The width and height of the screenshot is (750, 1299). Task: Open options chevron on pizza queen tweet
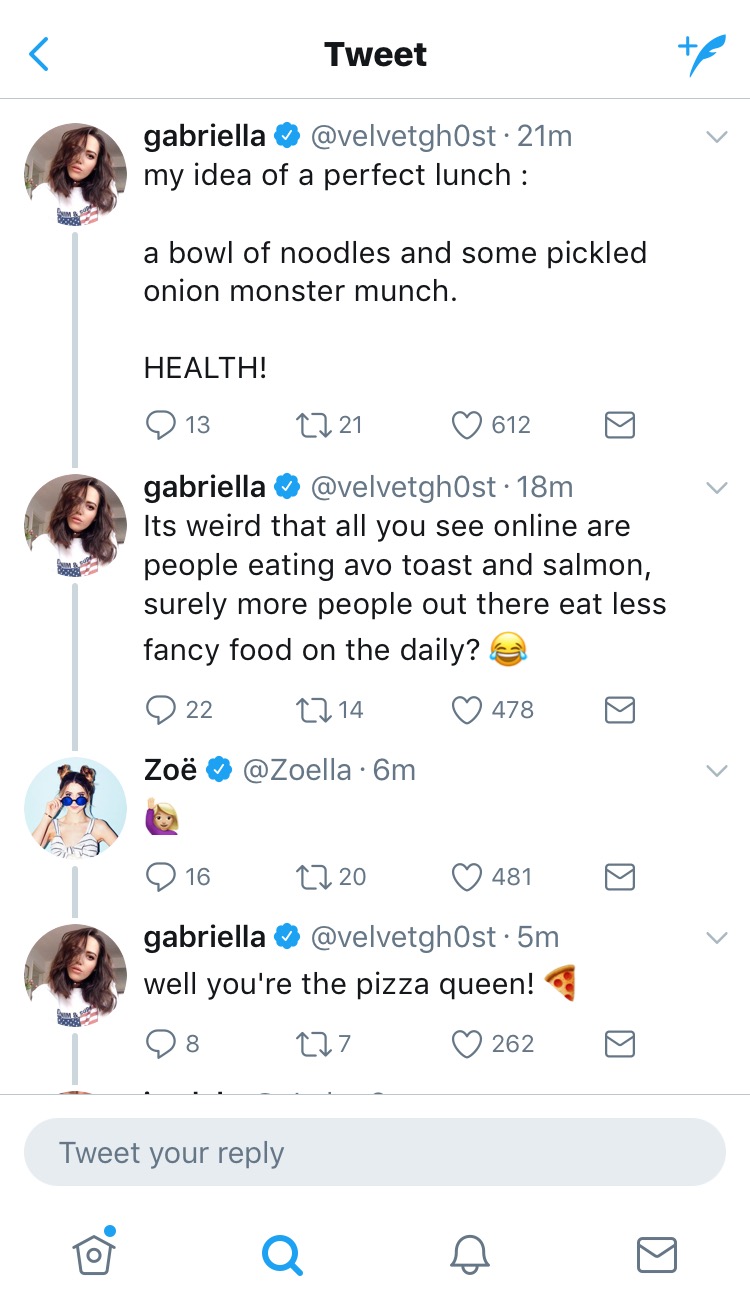(716, 938)
